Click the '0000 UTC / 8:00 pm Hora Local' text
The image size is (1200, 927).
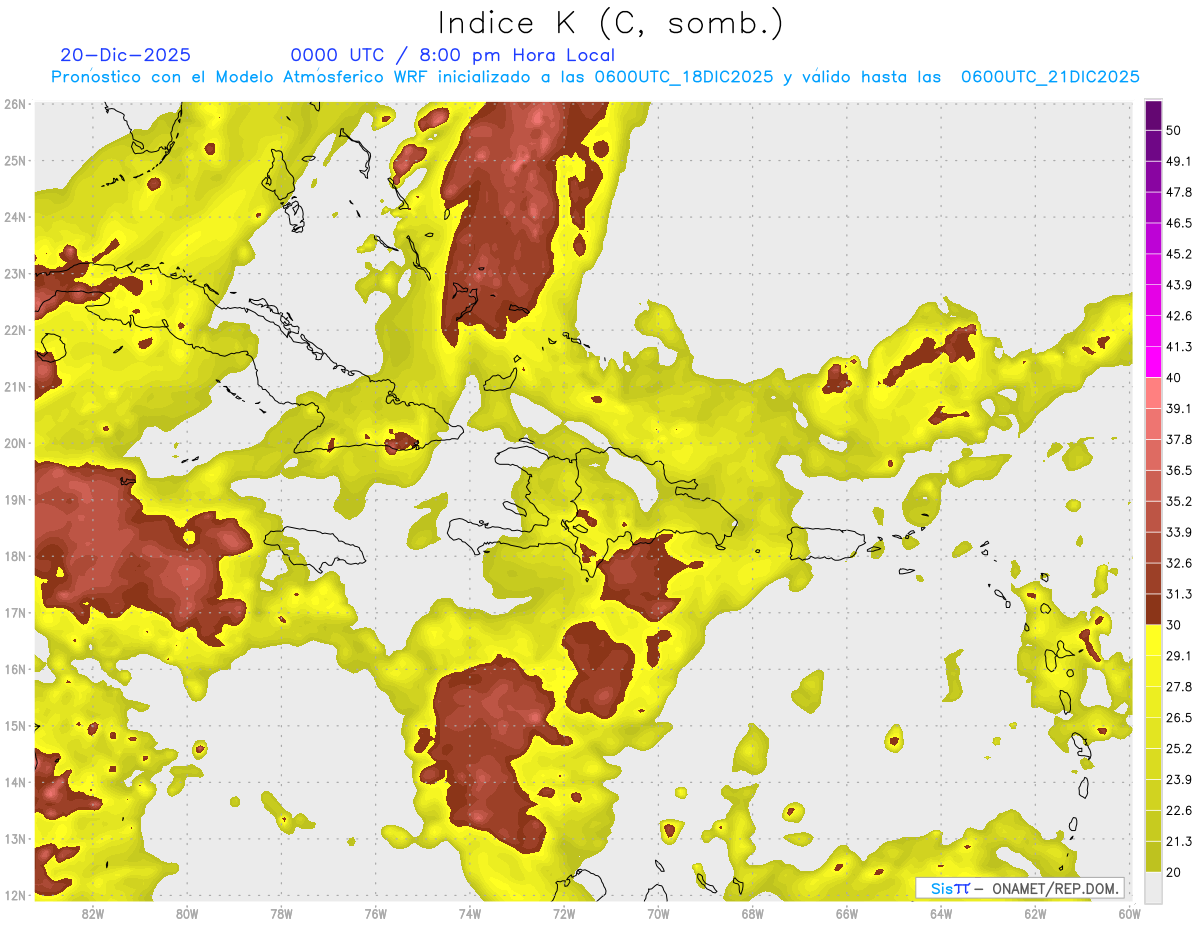click(452, 55)
